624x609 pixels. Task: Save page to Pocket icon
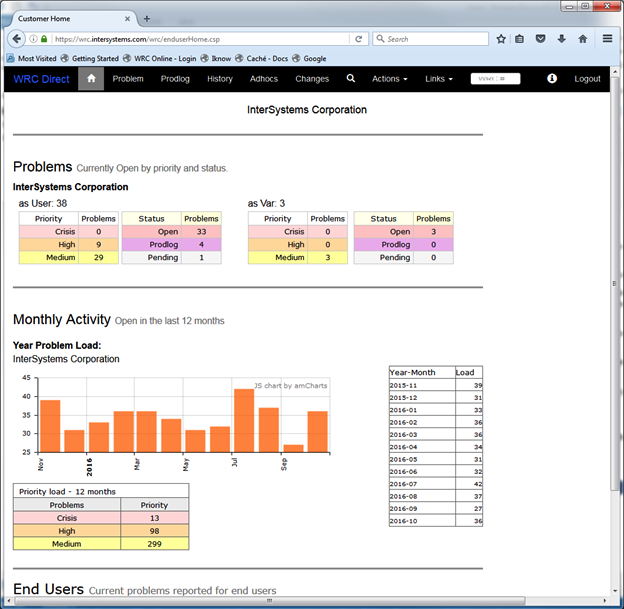[x=540, y=39]
